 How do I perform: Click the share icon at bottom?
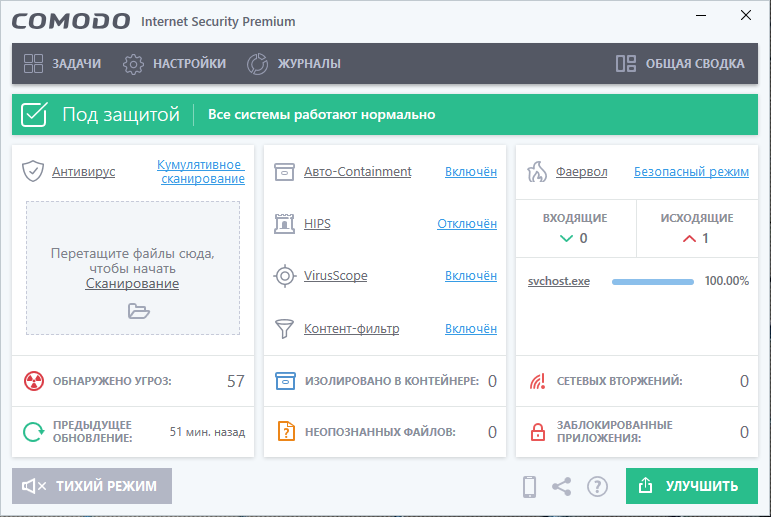click(562, 487)
